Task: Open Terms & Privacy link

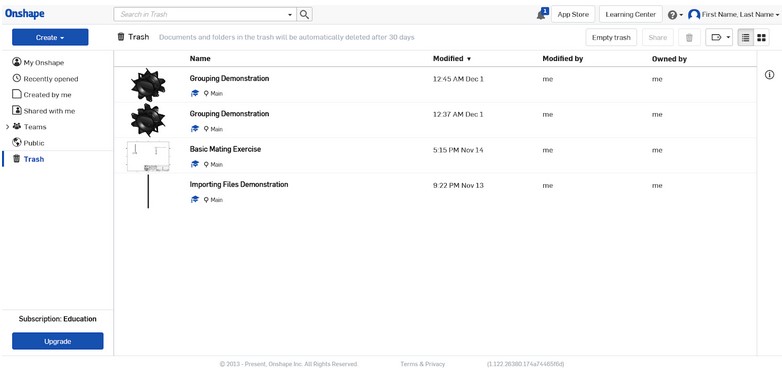Action: pos(422,364)
